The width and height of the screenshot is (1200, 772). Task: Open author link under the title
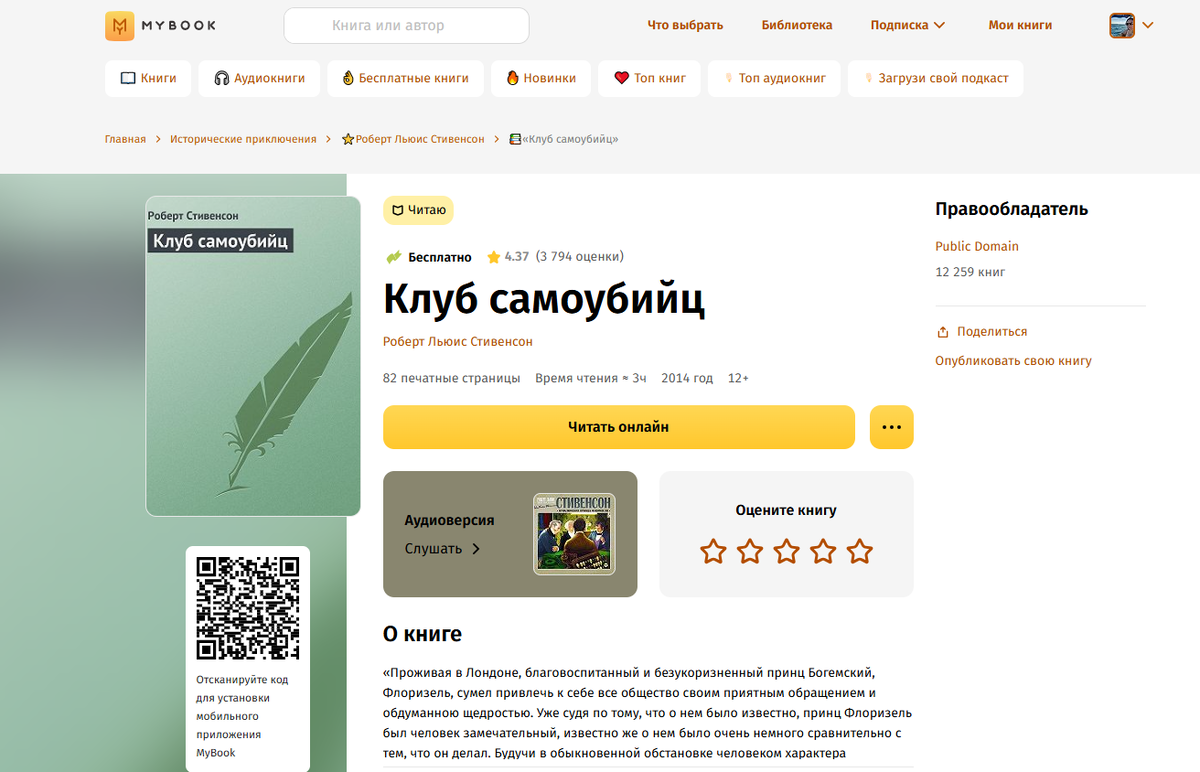click(458, 342)
